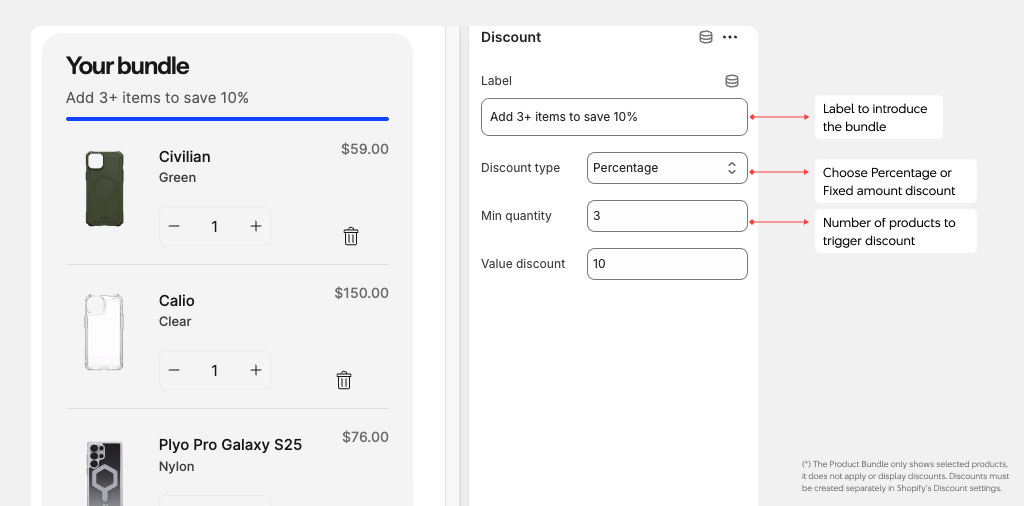Viewport: 1024px width, 506px height.
Task: Remove the Calio item using trash icon
Action: point(344,380)
